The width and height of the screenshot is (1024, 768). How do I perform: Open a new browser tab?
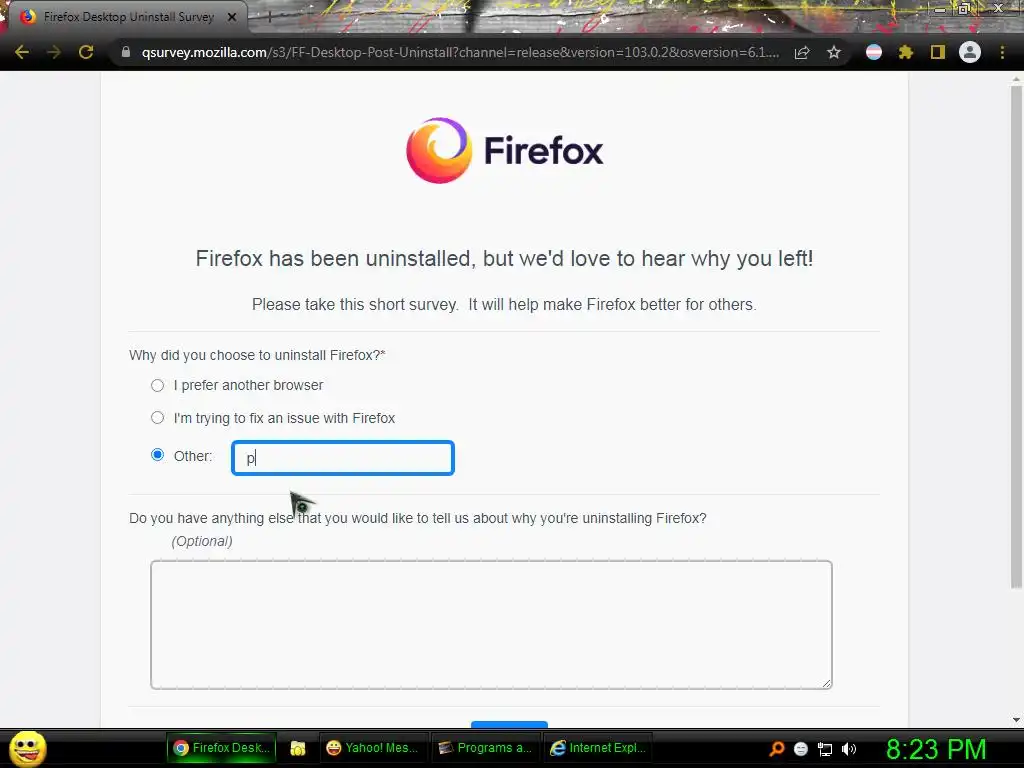tap(268, 17)
